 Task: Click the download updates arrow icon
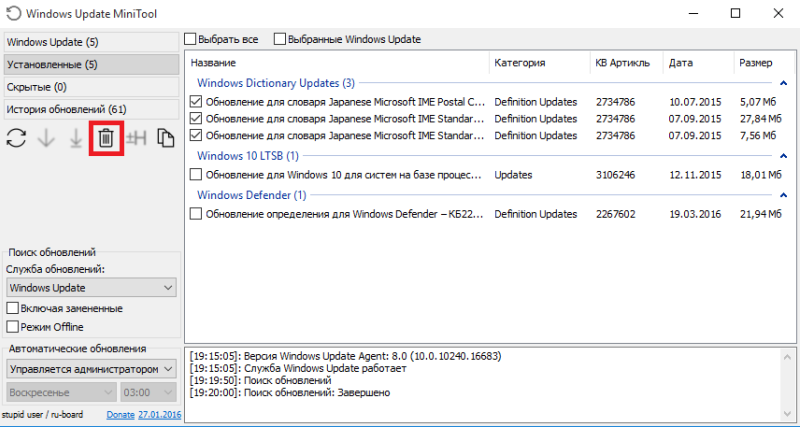click(46, 138)
